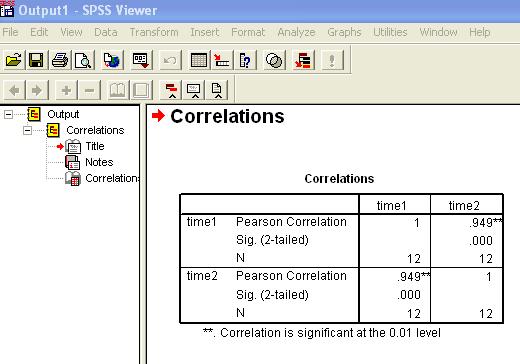Open the Insert menu
Screen dimensions: 520x364
[x=205, y=32]
